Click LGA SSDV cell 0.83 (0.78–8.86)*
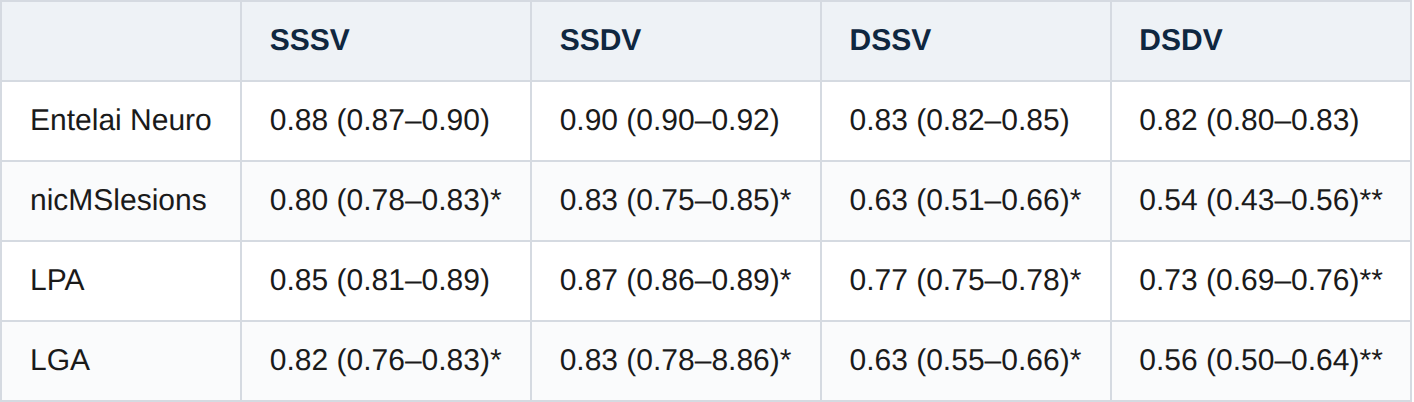This screenshot has width=1414, height=402. [675, 361]
